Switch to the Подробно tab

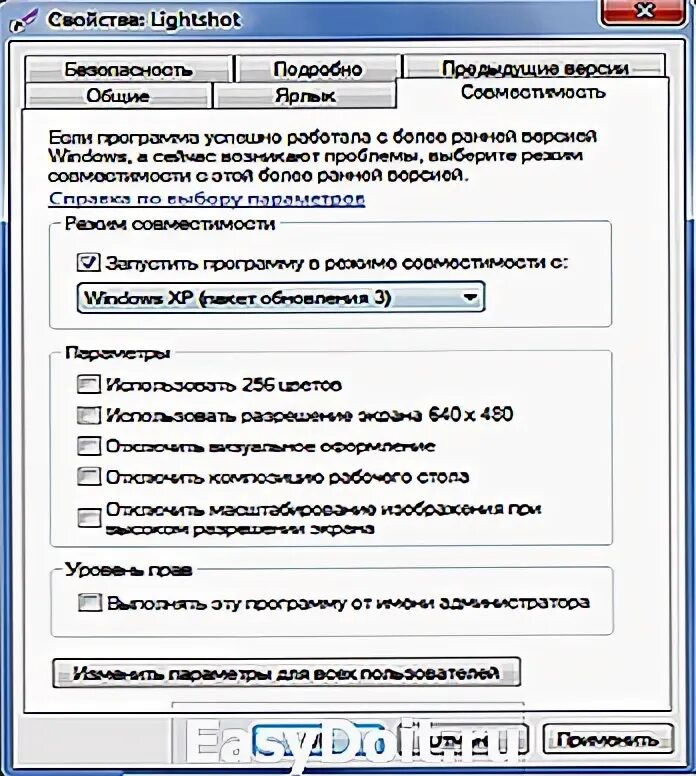click(317, 69)
